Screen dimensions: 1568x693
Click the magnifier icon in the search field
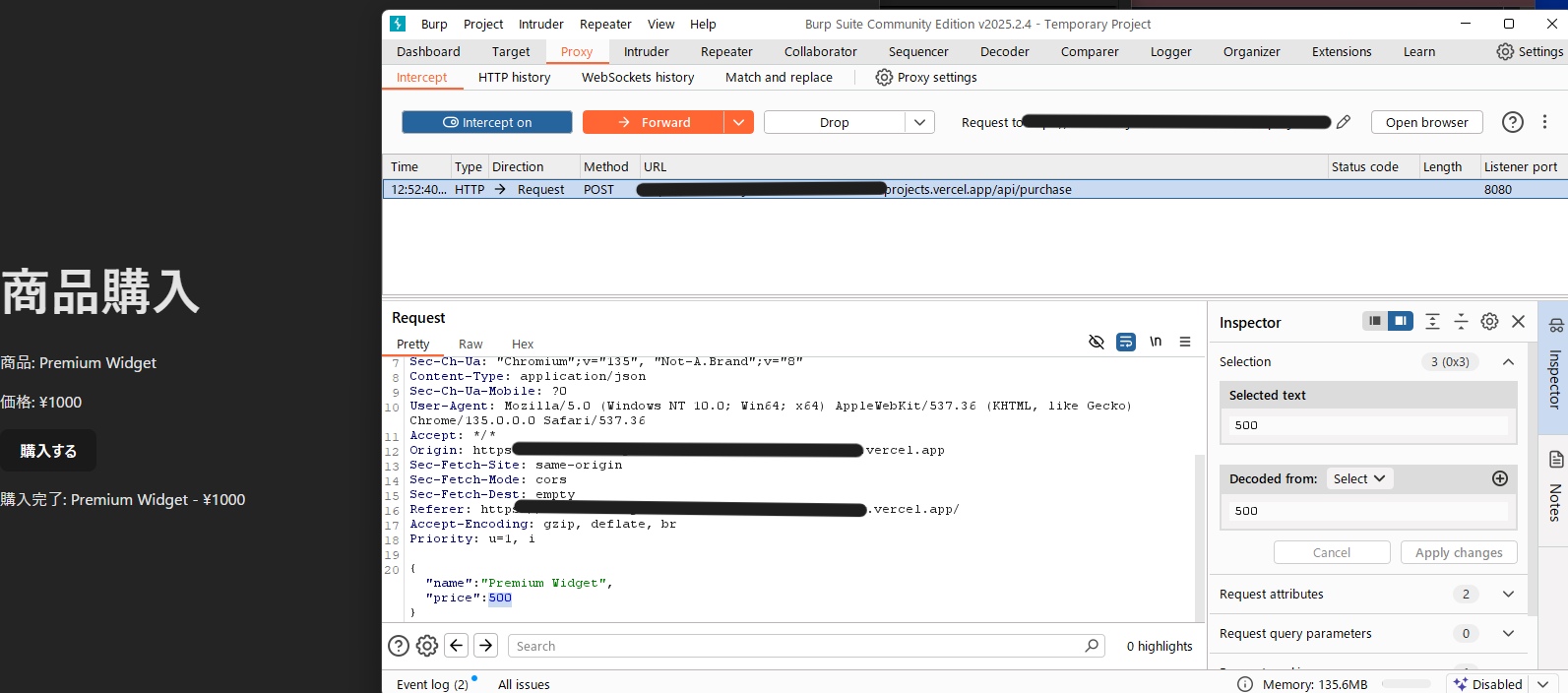coord(1092,646)
